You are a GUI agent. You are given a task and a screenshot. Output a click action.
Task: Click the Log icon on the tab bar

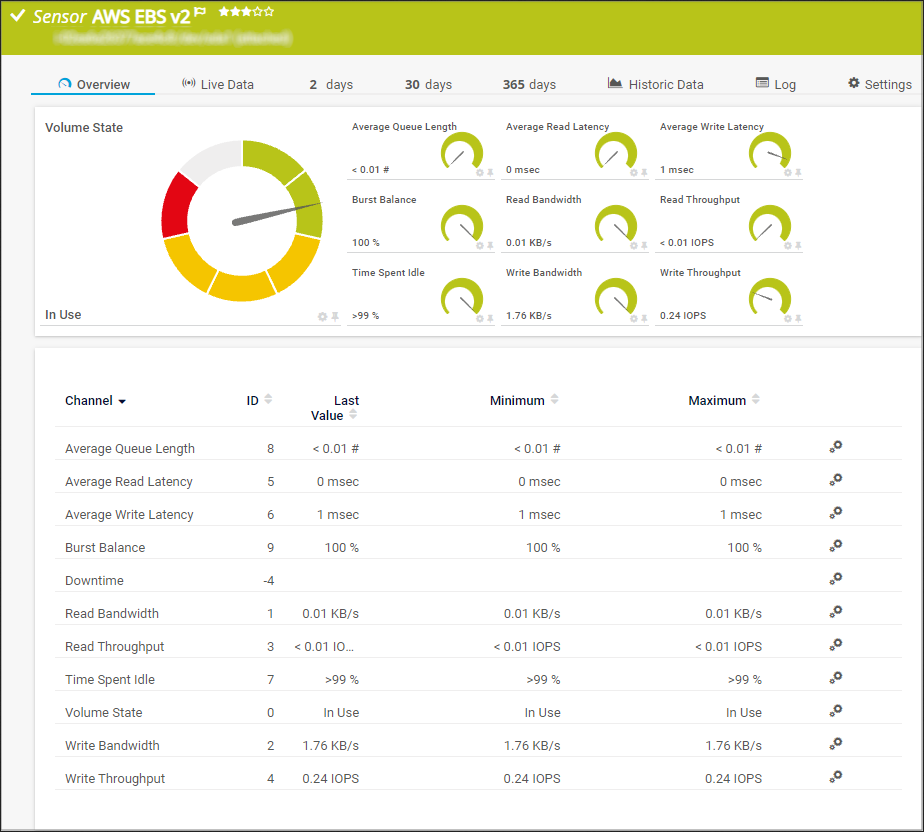coord(761,83)
